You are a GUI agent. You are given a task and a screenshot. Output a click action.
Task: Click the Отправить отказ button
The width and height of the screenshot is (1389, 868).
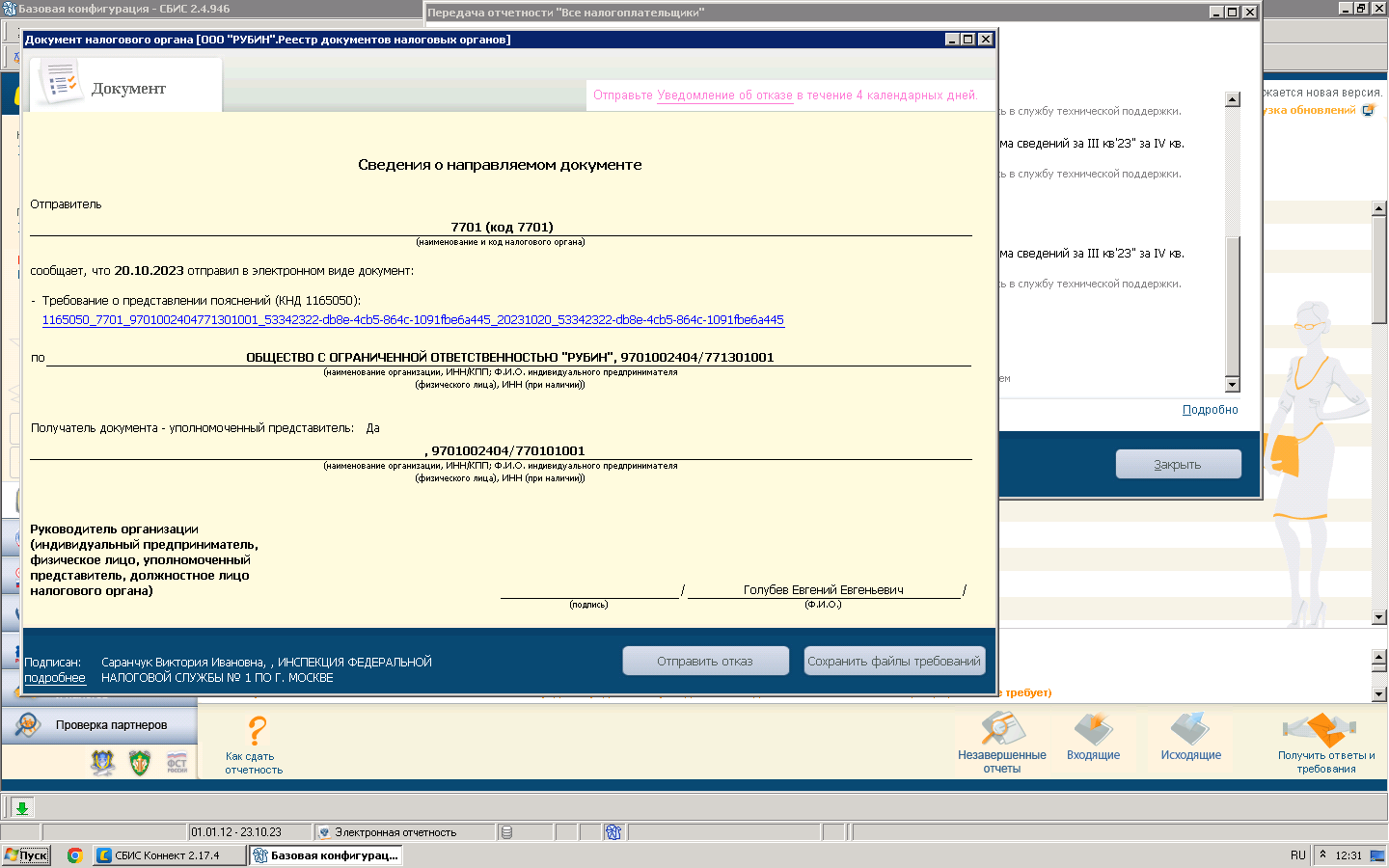pos(705,661)
